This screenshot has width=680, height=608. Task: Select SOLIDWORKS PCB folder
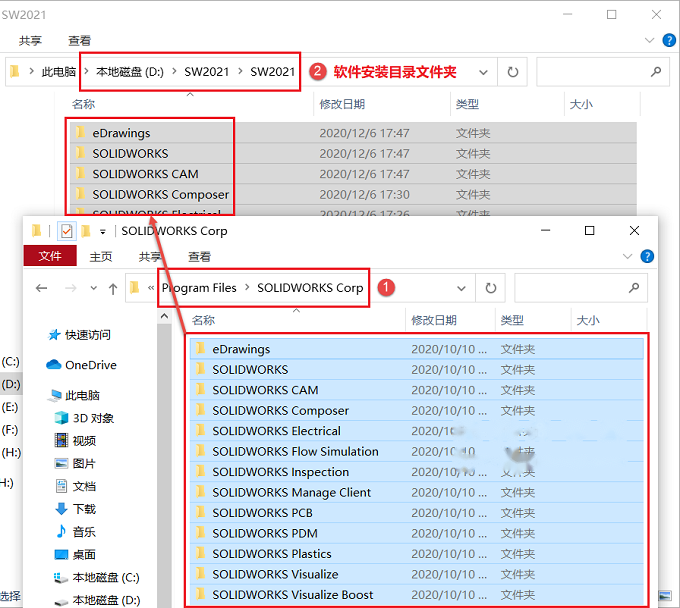416,513
